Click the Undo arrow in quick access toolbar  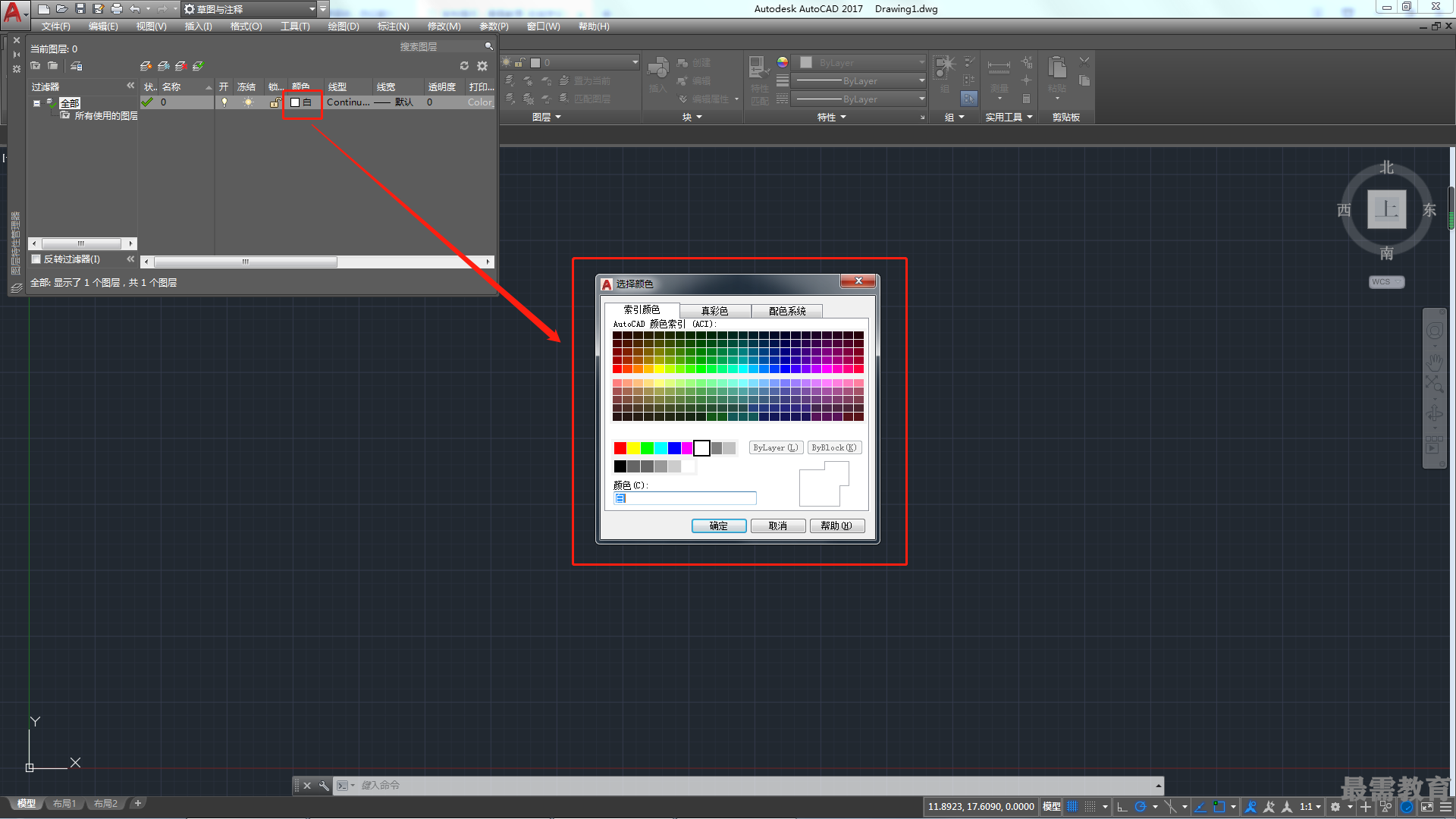[x=134, y=9]
